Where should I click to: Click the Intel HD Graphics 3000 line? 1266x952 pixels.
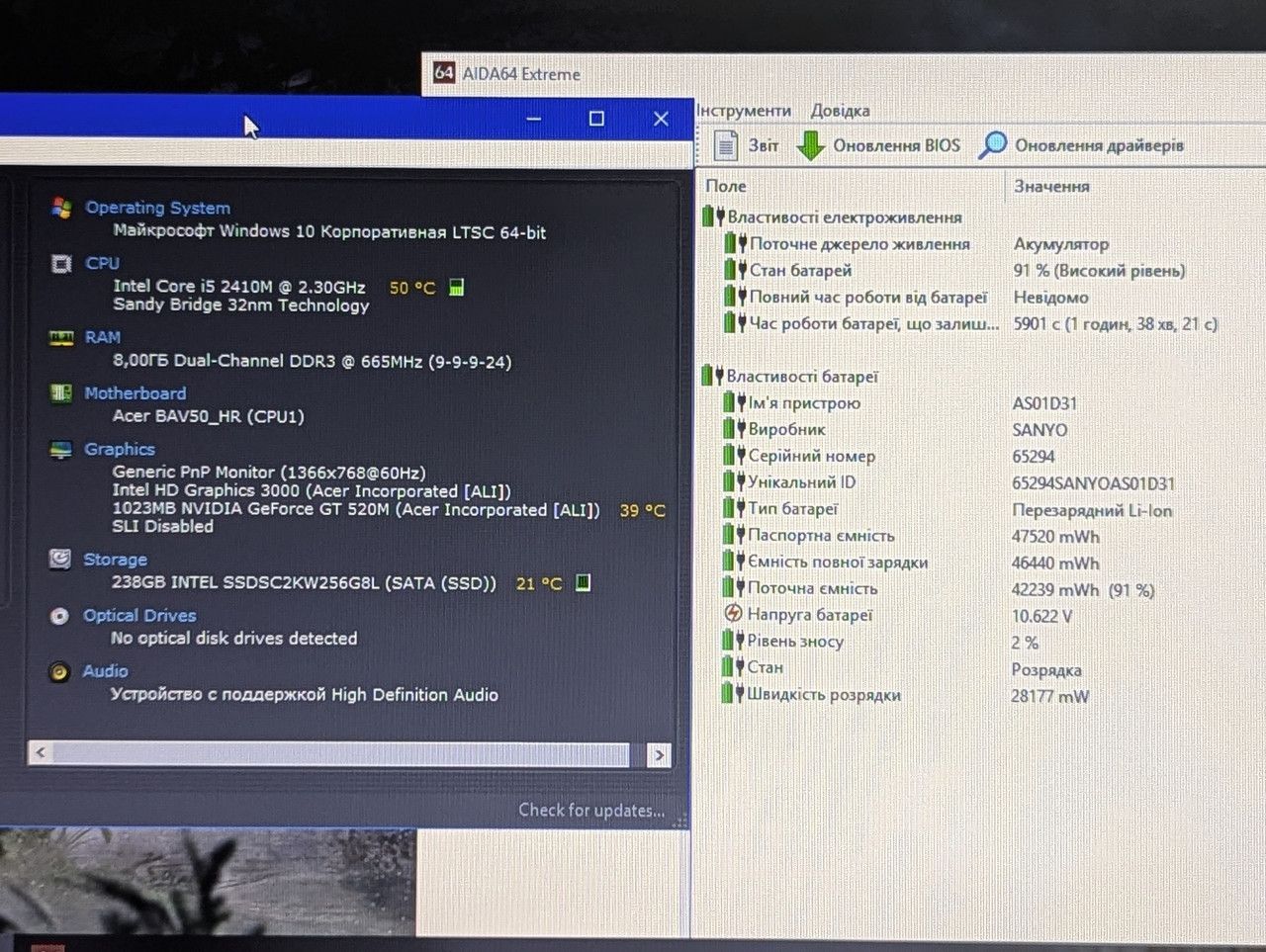[312, 490]
